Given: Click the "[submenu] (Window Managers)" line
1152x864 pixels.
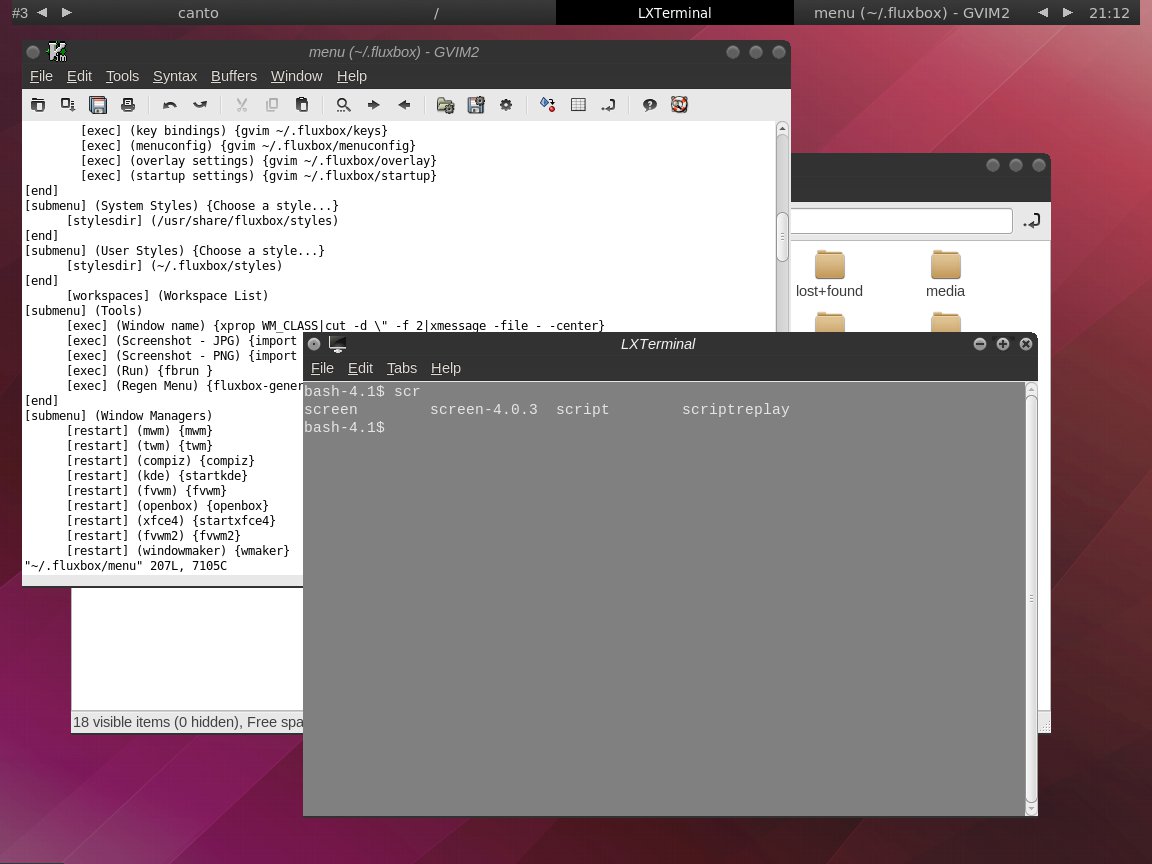Looking at the screenshot, I should tap(118, 416).
